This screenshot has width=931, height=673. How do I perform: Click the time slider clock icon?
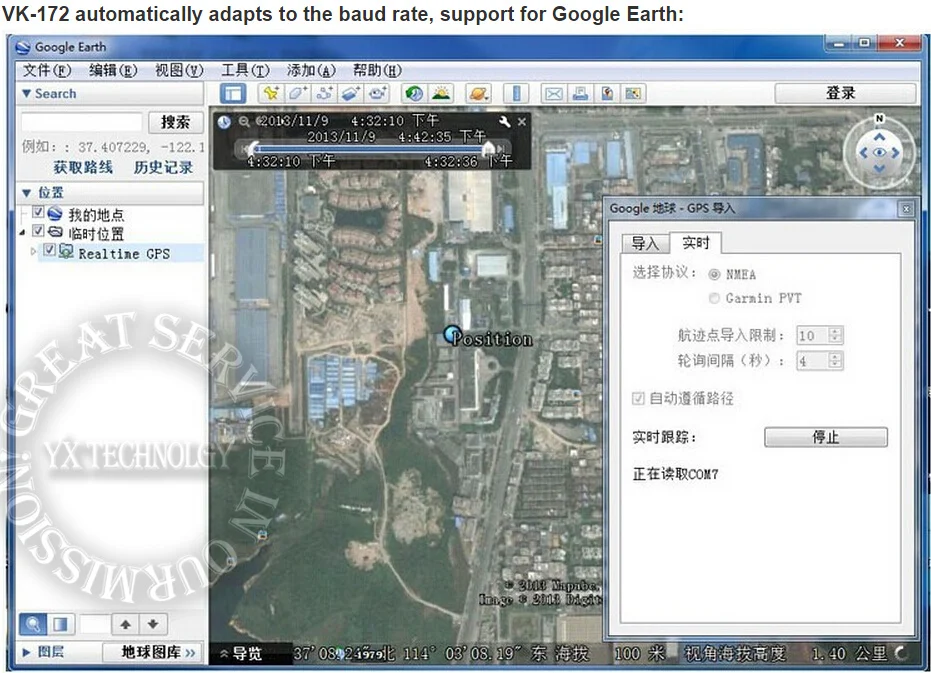tap(224, 122)
